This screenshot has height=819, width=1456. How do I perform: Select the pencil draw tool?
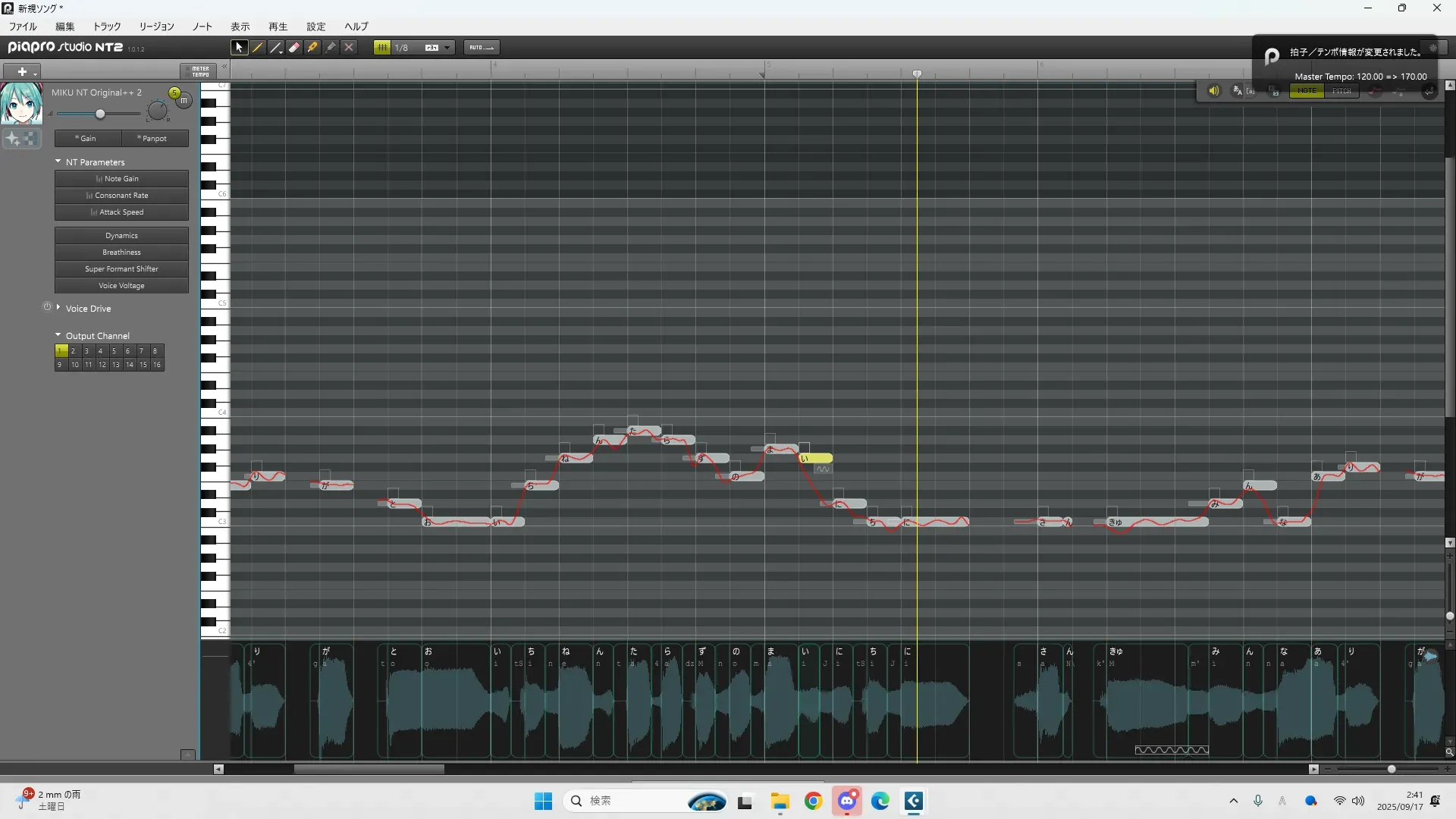(x=258, y=47)
